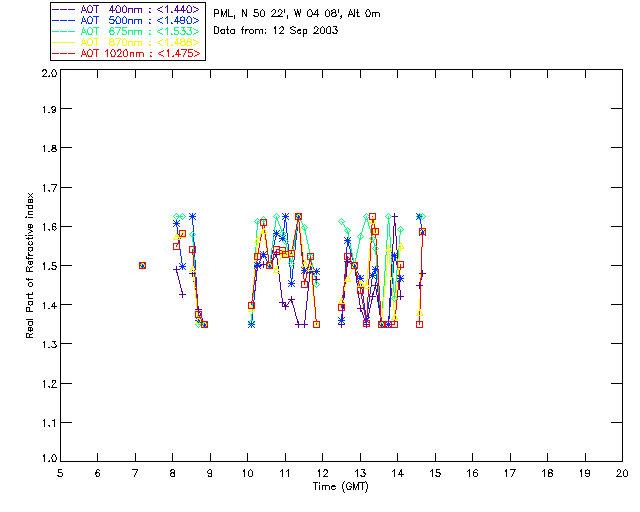Click the 1.5 tick label on y-axis
This screenshot has width=640, height=512.
[46, 266]
